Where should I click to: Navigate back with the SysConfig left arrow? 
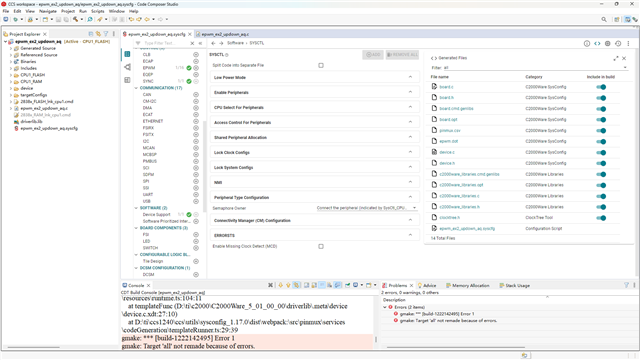coord(213,43)
